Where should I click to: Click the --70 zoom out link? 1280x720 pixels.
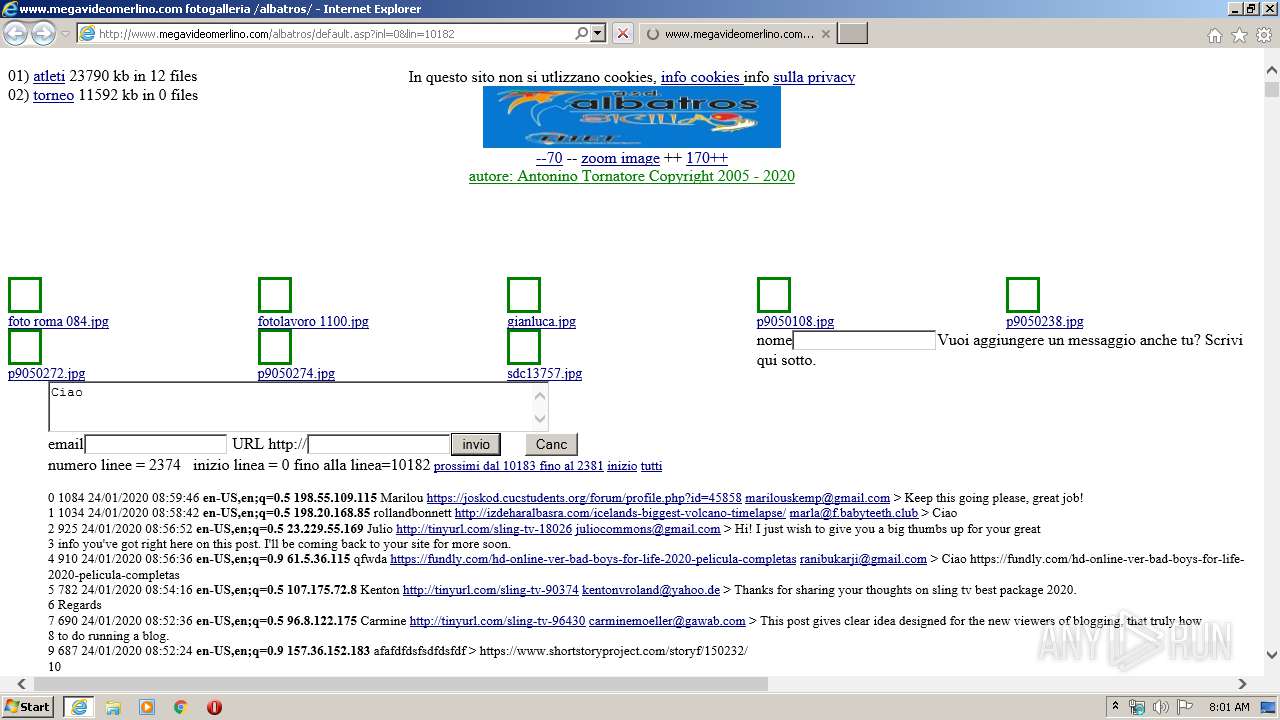[549, 158]
